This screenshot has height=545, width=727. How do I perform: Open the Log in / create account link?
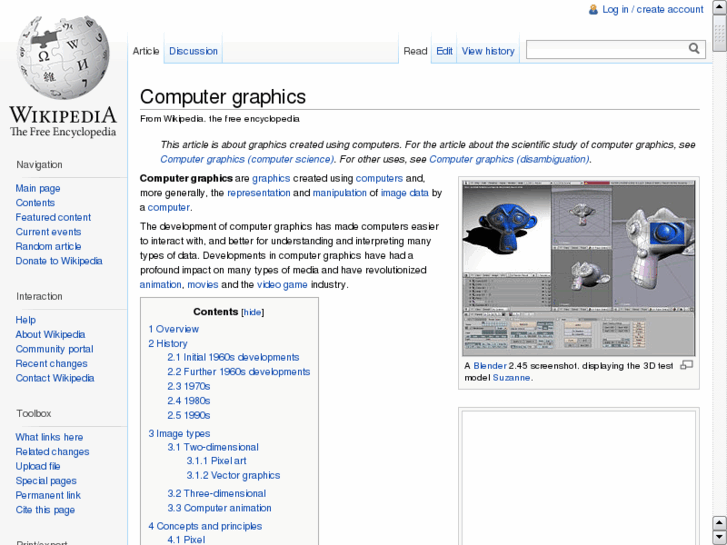tap(652, 9)
